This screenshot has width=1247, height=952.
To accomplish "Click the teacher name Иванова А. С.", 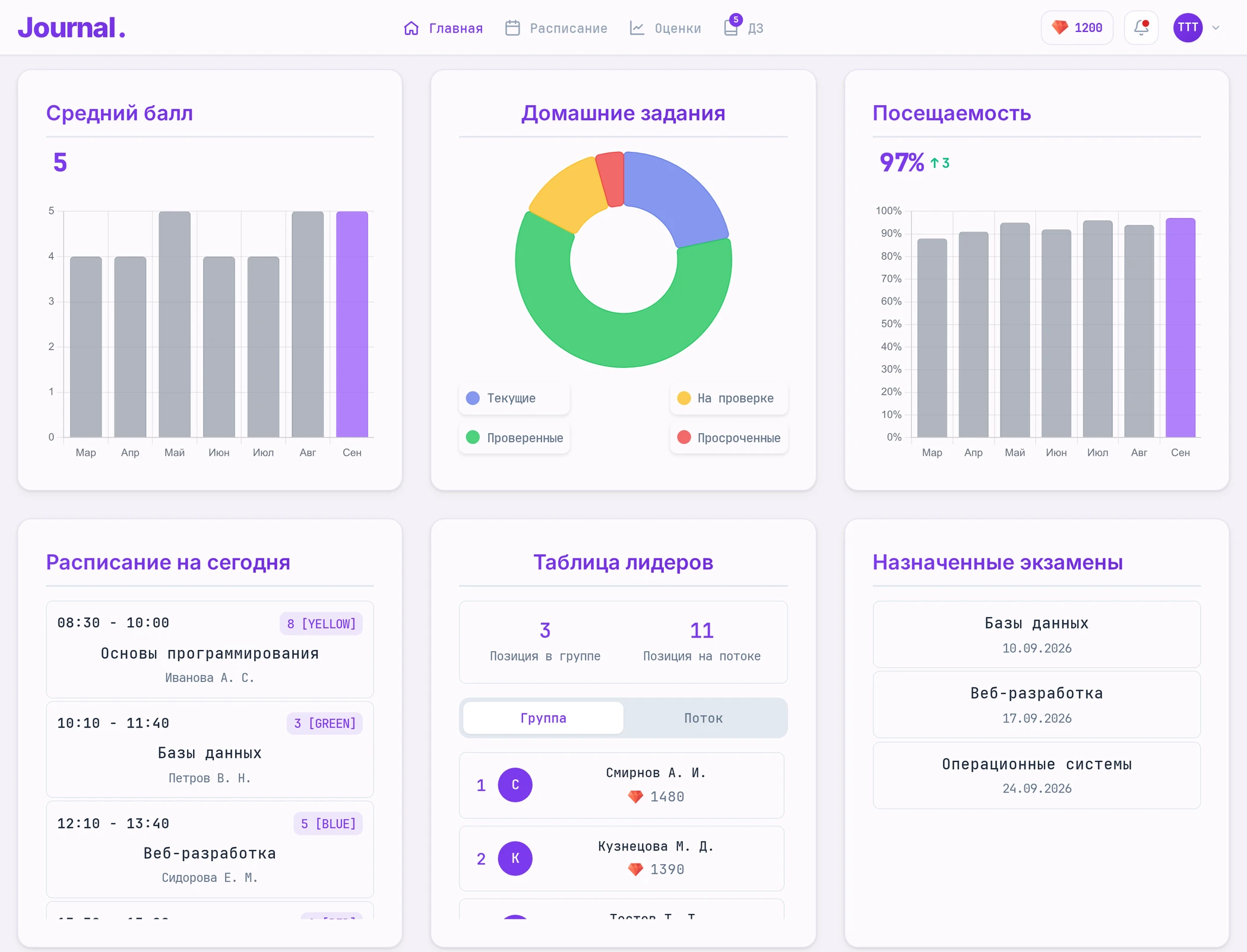I will (210, 678).
